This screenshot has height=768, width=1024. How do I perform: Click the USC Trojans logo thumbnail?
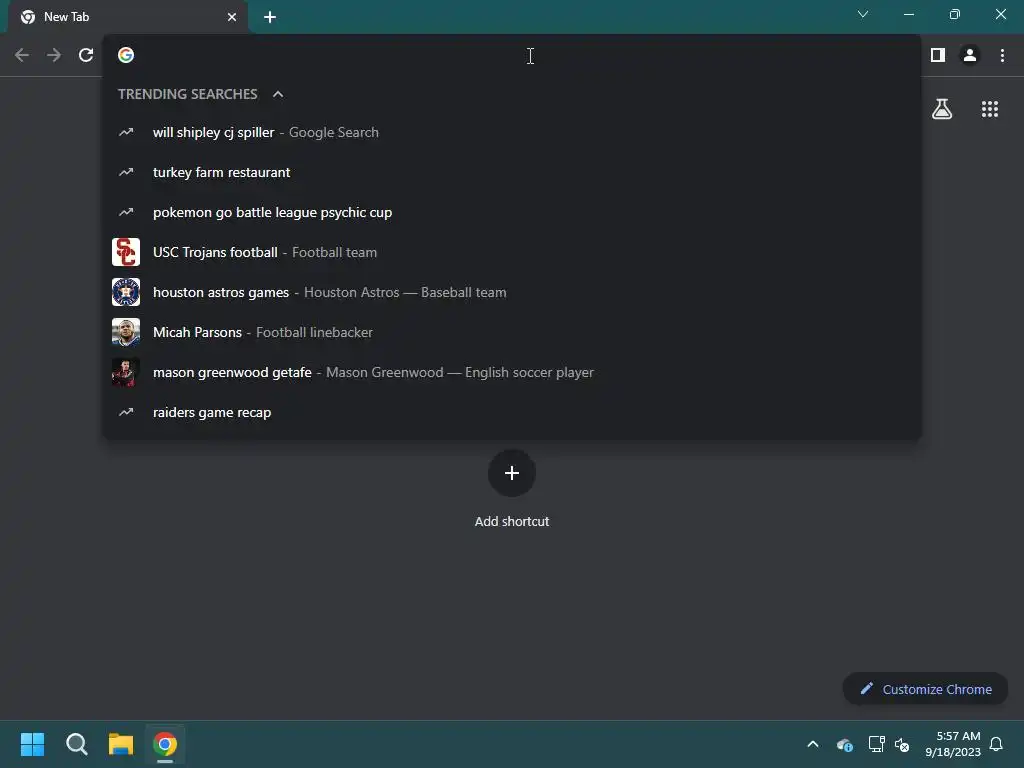click(126, 252)
